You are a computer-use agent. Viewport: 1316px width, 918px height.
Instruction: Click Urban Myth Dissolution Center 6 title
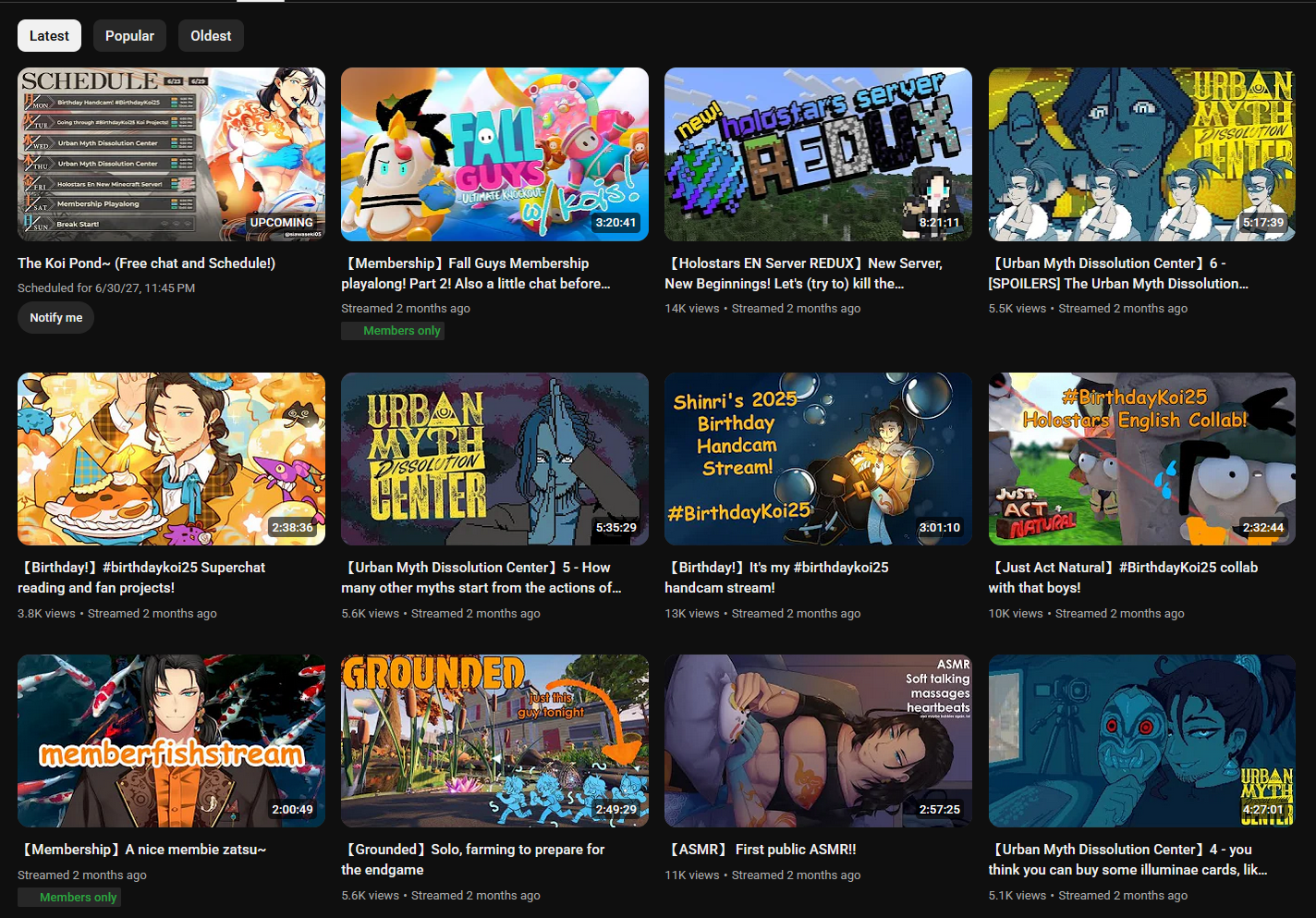tap(1118, 274)
